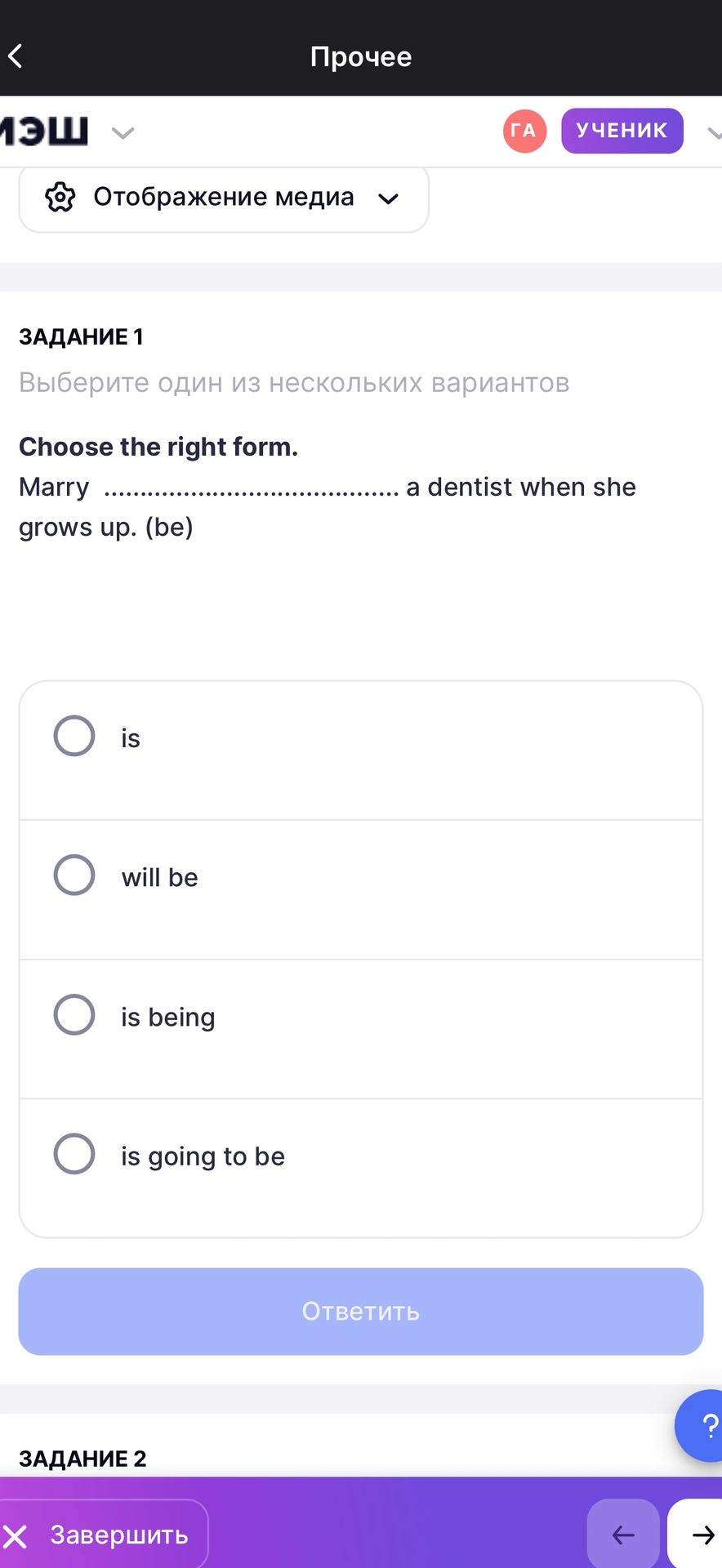Screen dimensions: 722x1568
Task: Select the "is going to be" option
Action: point(361,1169)
